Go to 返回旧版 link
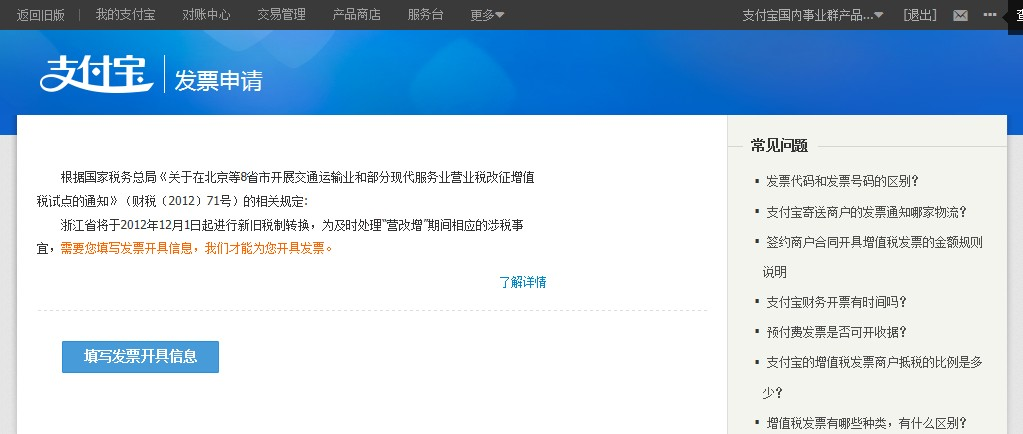1023x434 pixels. [40, 14]
